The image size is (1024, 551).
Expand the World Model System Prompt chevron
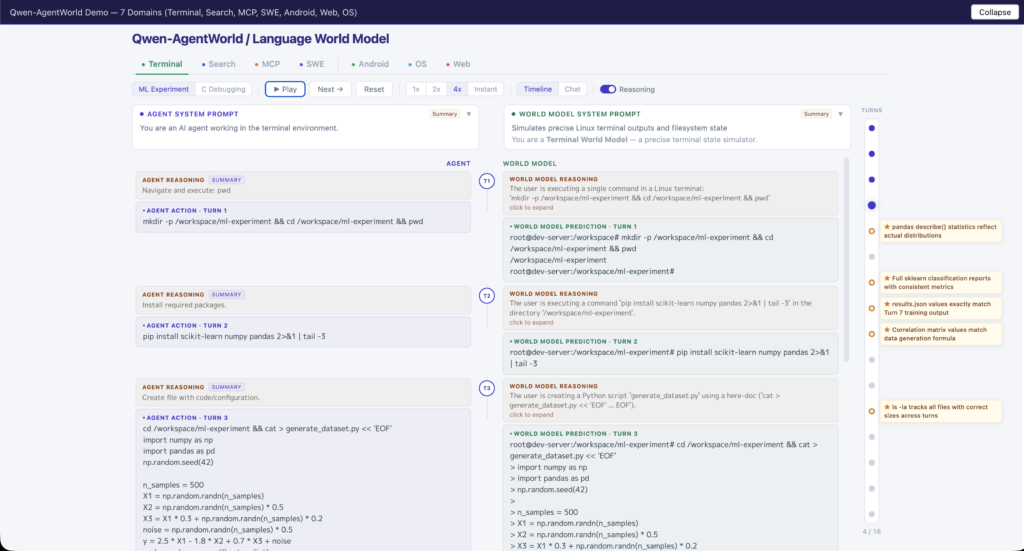coord(840,114)
